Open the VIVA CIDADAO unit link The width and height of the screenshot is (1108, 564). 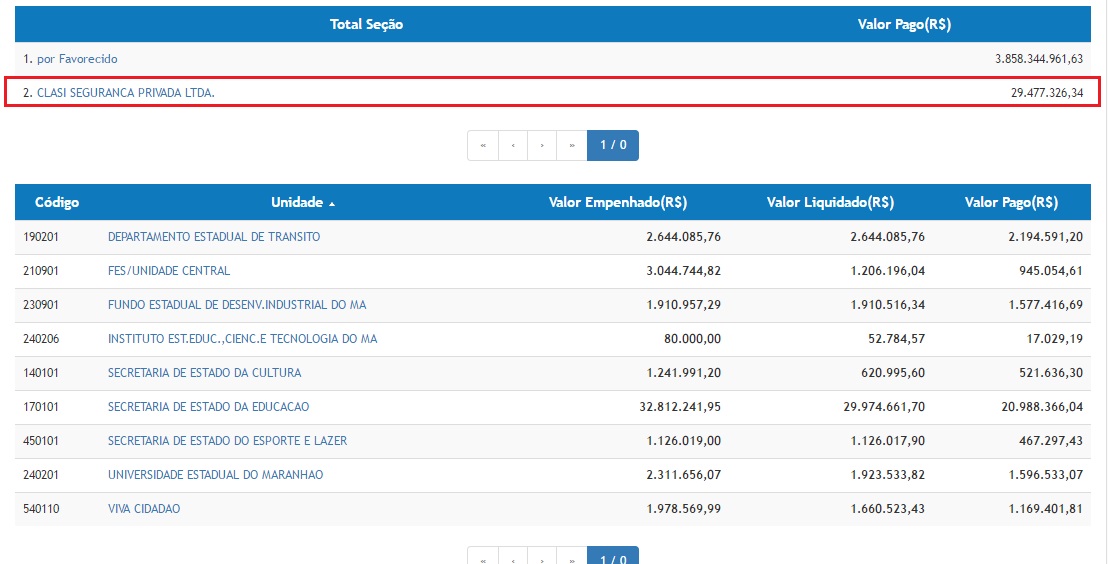coord(144,509)
